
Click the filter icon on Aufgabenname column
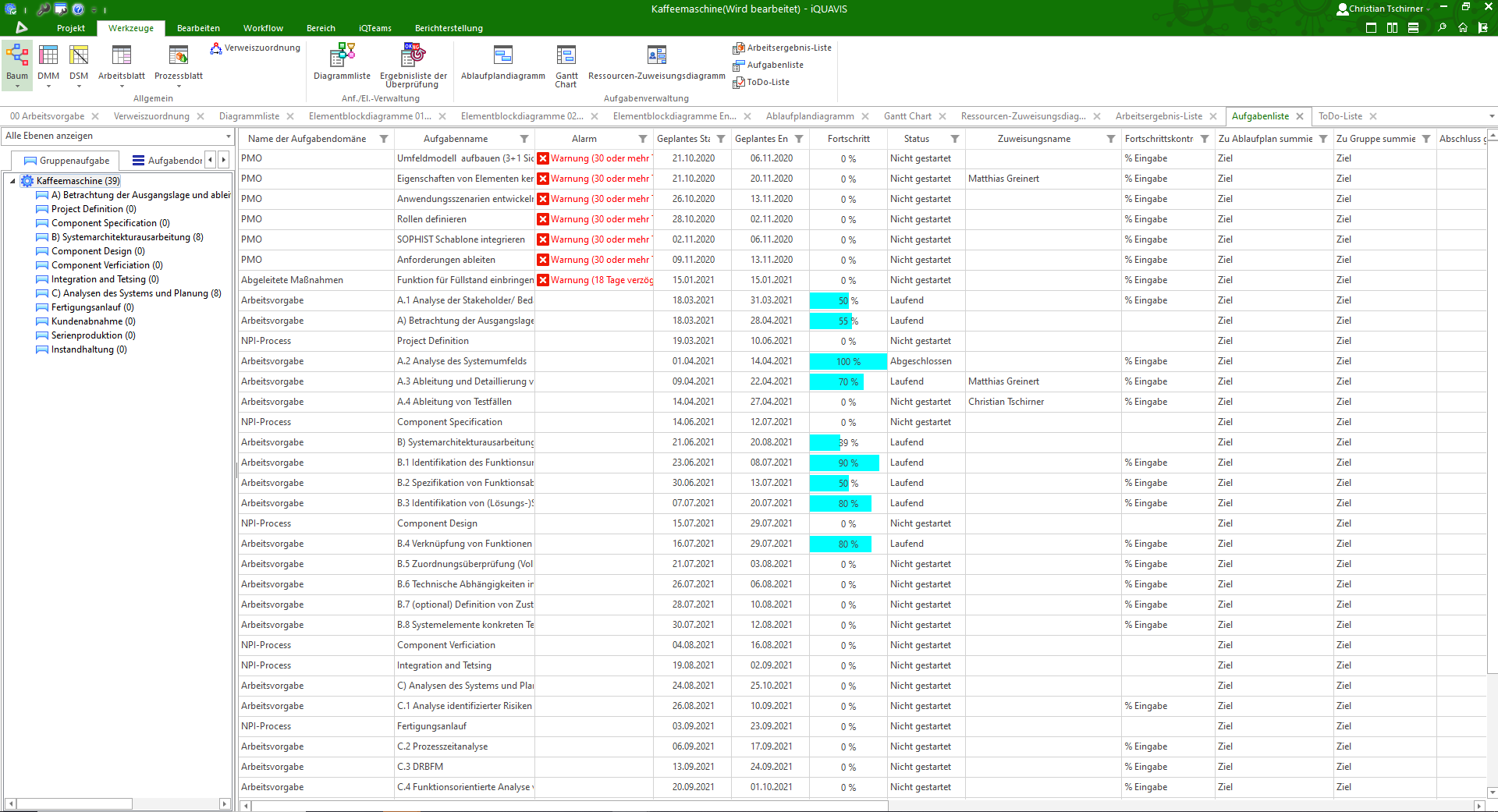524,139
